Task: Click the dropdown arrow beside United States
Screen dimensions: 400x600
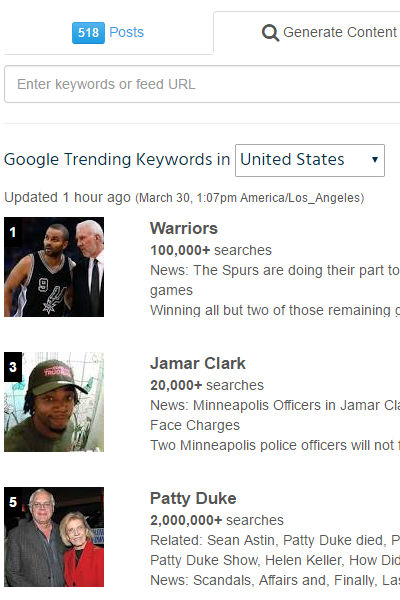Action: (375, 160)
